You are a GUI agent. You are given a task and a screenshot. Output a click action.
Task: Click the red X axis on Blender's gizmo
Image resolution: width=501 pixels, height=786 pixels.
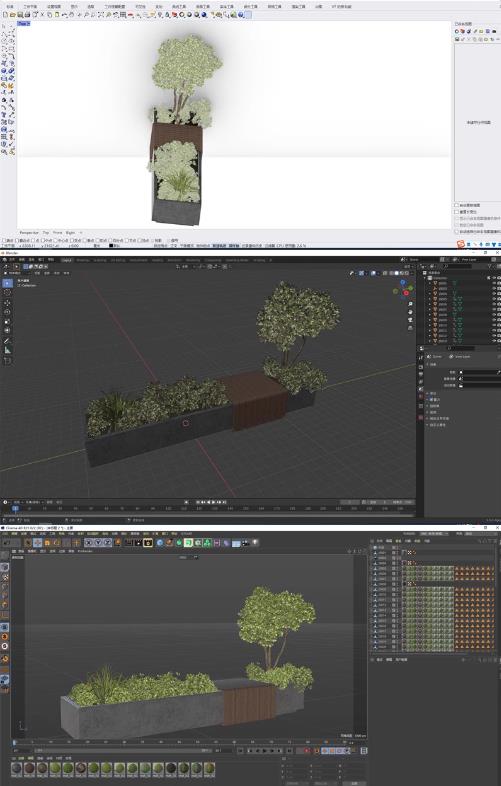pos(406,293)
